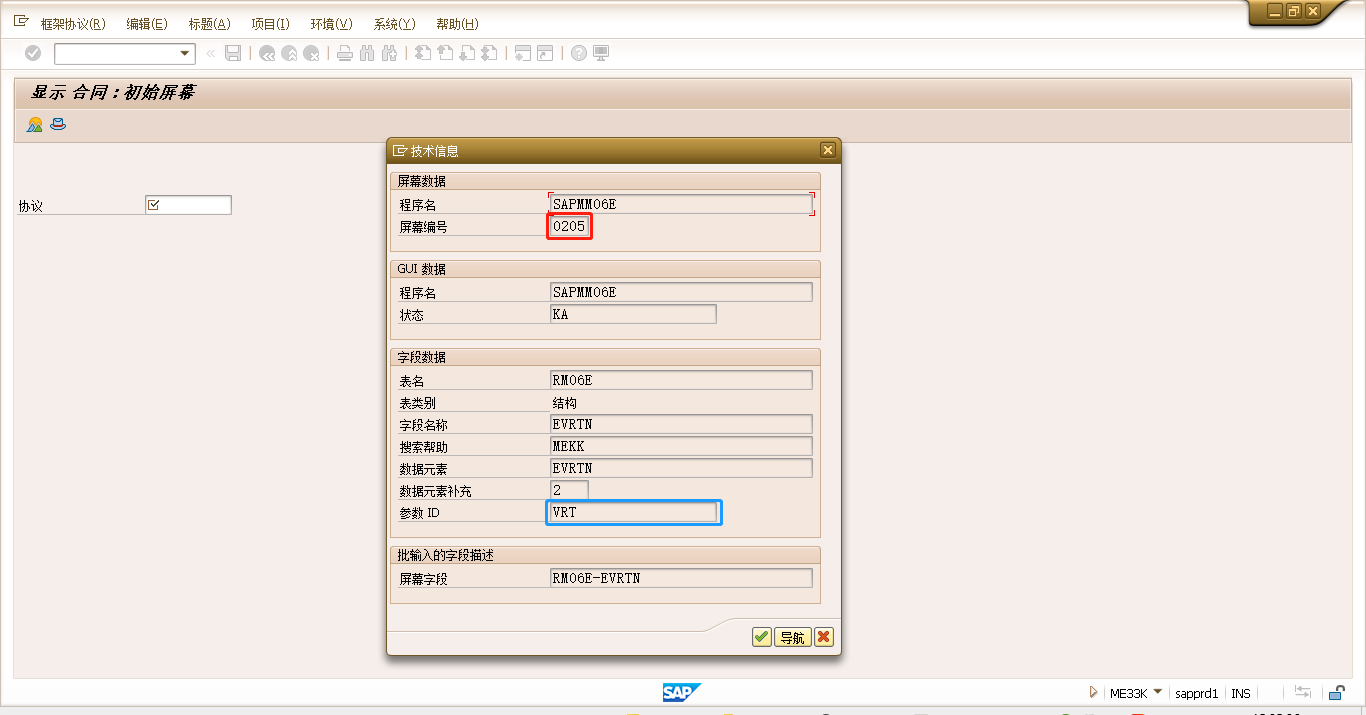Click the printer icon below the title bar
This screenshot has width=1366, height=715.
(x=57, y=124)
